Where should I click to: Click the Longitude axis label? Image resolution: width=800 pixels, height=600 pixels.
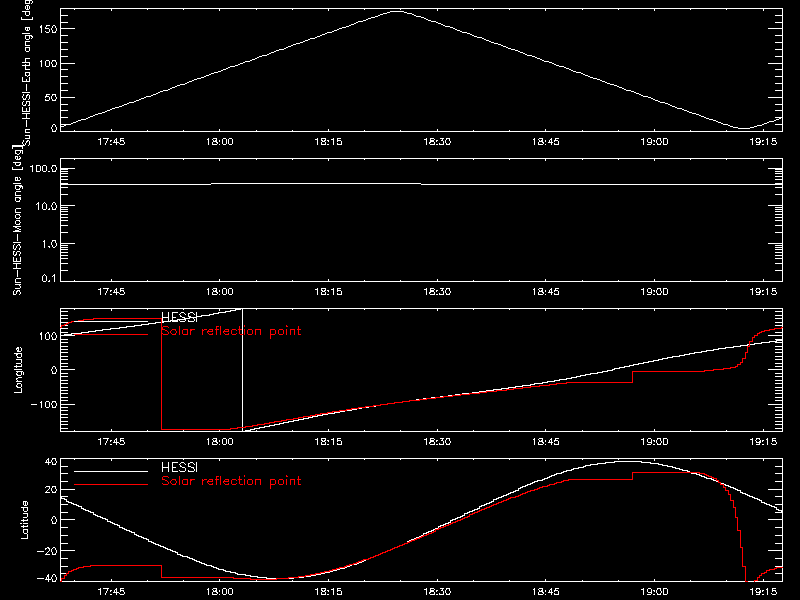coord(18,370)
